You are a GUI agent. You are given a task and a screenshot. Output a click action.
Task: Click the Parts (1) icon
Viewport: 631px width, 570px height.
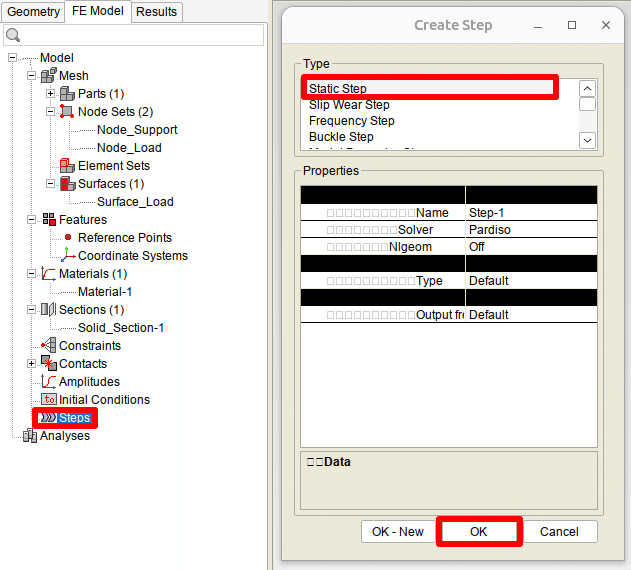click(67, 93)
